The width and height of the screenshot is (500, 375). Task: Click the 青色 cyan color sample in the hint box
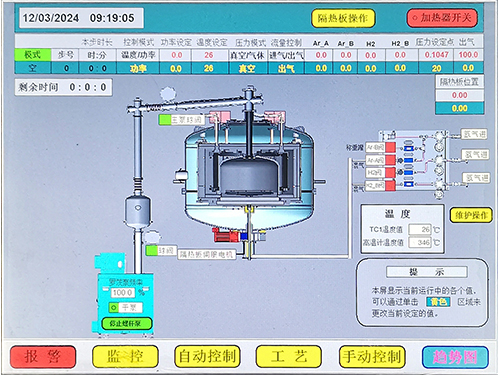[x=438, y=302]
